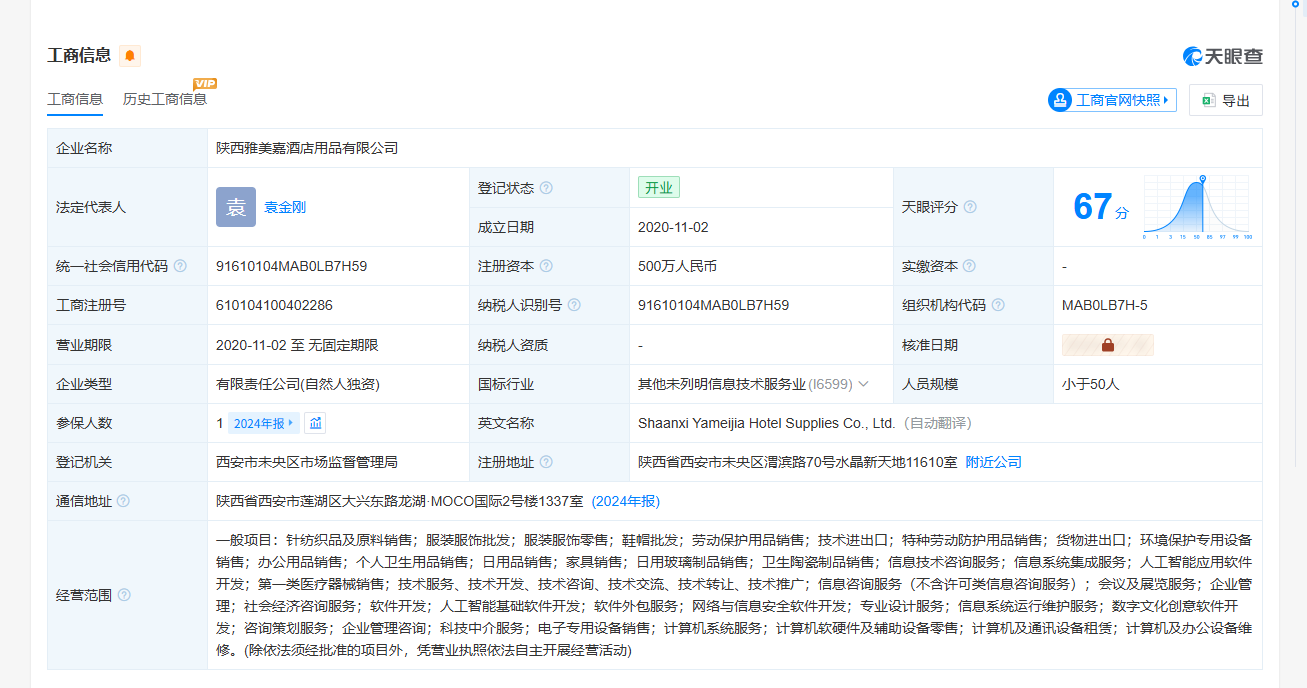Click the 天眼评分 score distribution chart

1198,207
